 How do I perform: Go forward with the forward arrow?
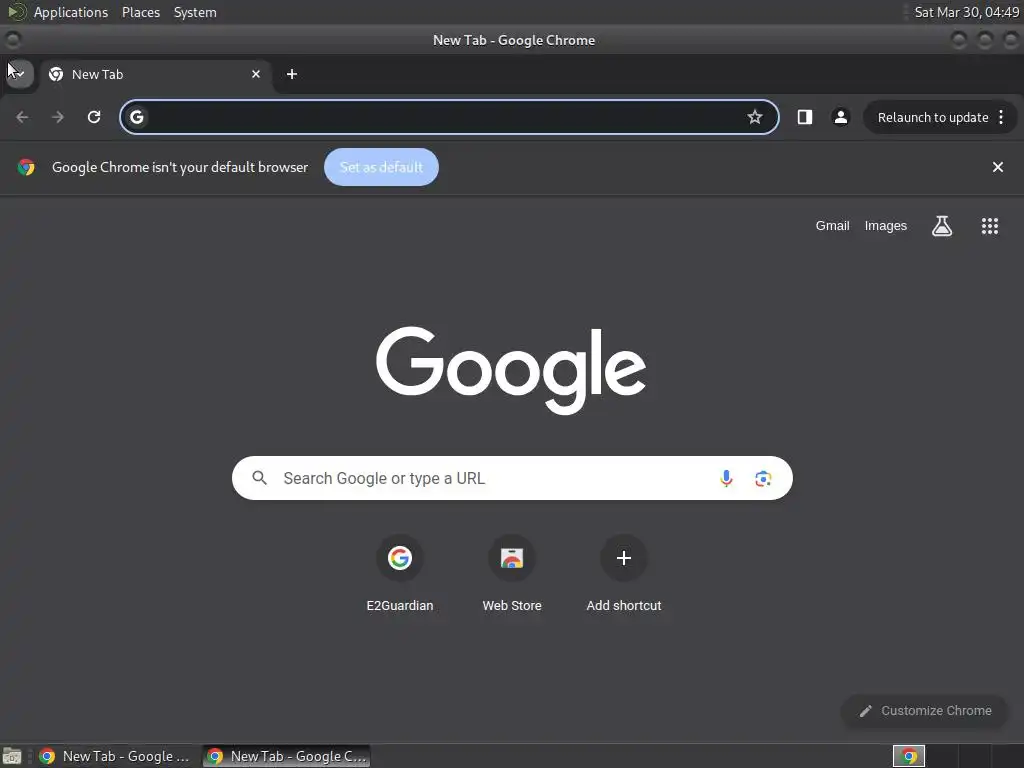(58, 117)
